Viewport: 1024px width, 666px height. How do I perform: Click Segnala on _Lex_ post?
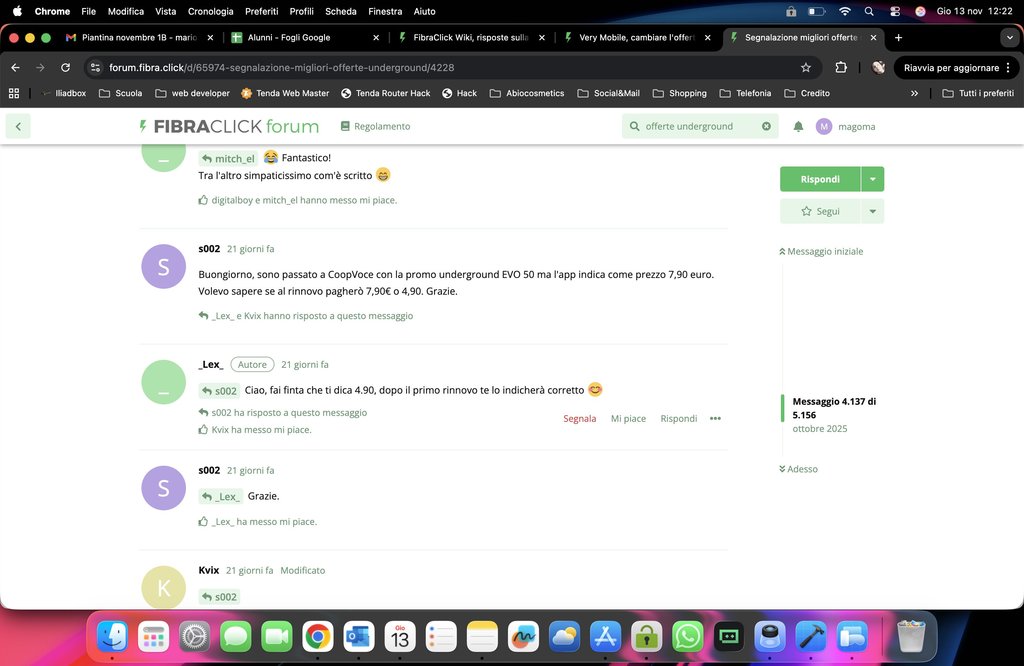tap(579, 419)
